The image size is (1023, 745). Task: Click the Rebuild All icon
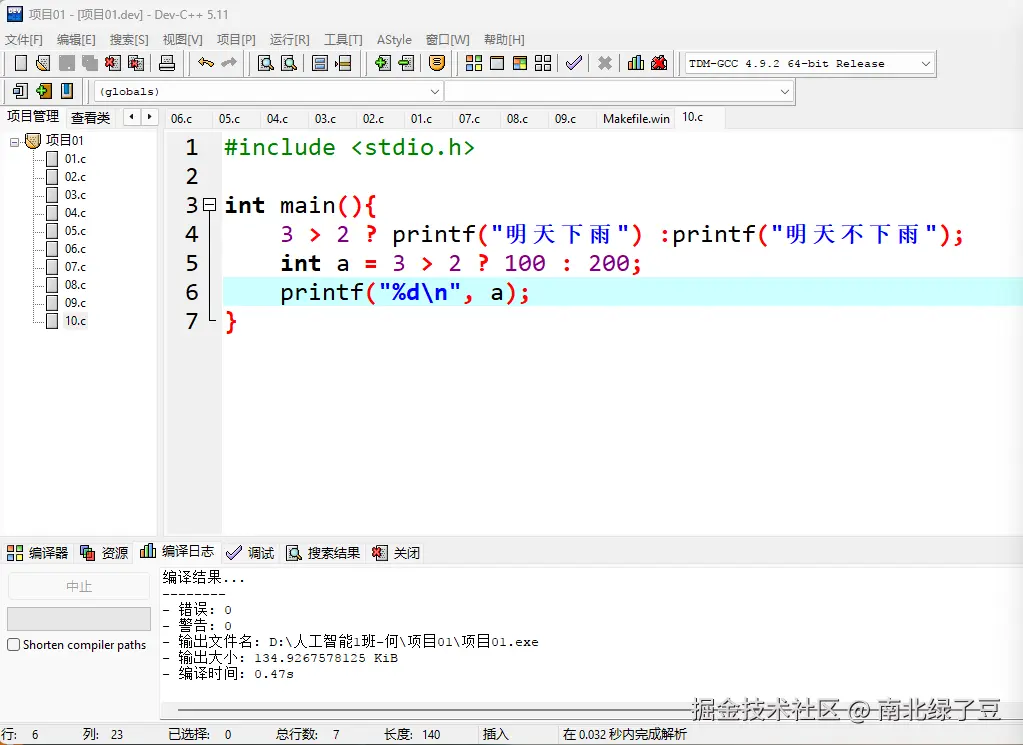point(543,63)
